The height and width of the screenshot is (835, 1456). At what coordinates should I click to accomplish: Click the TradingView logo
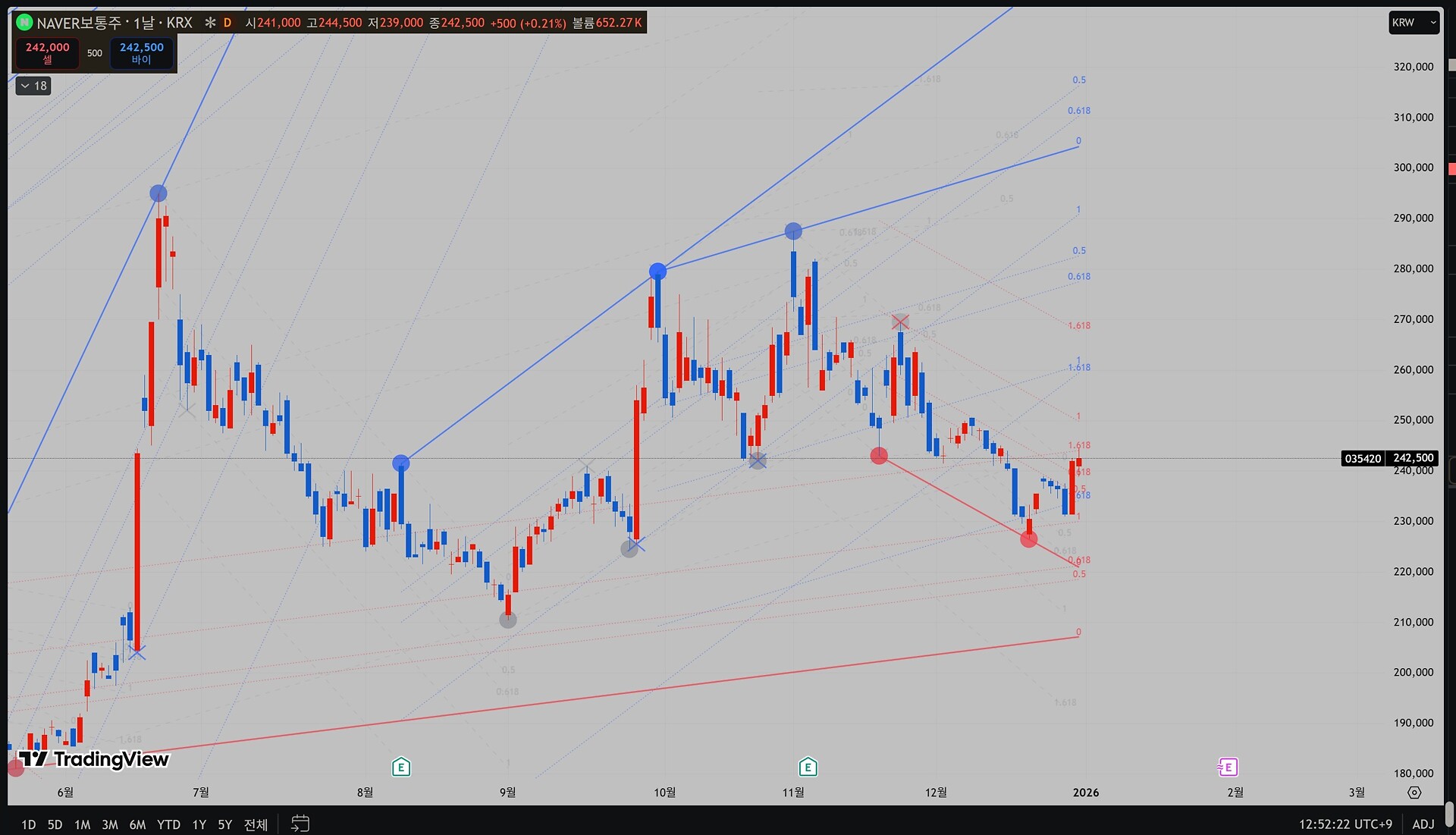[x=93, y=759]
